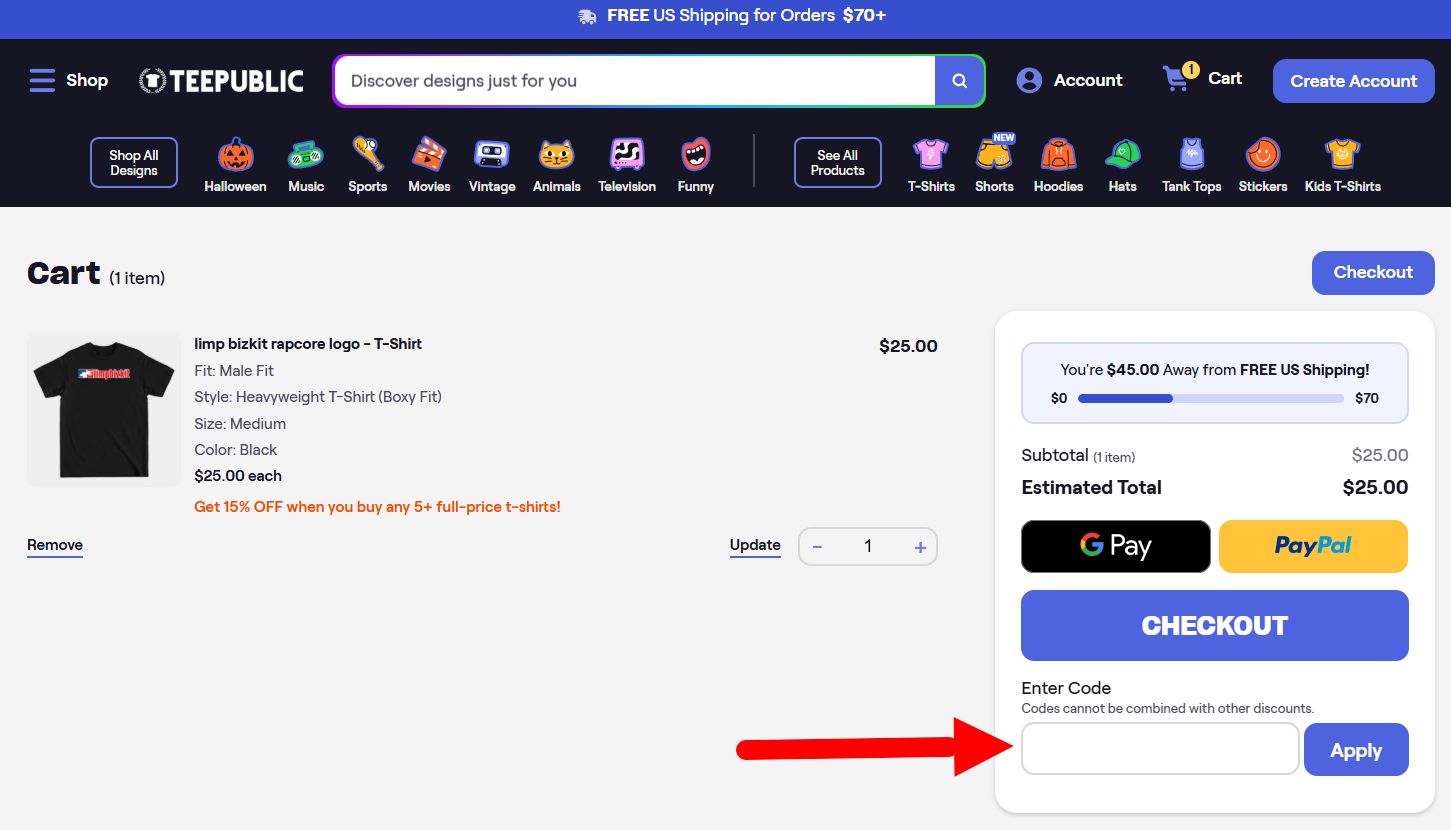This screenshot has width=1451, height=830.
Task: Click the black t-shirt thumbnail
Action: [x=104, y=410]
